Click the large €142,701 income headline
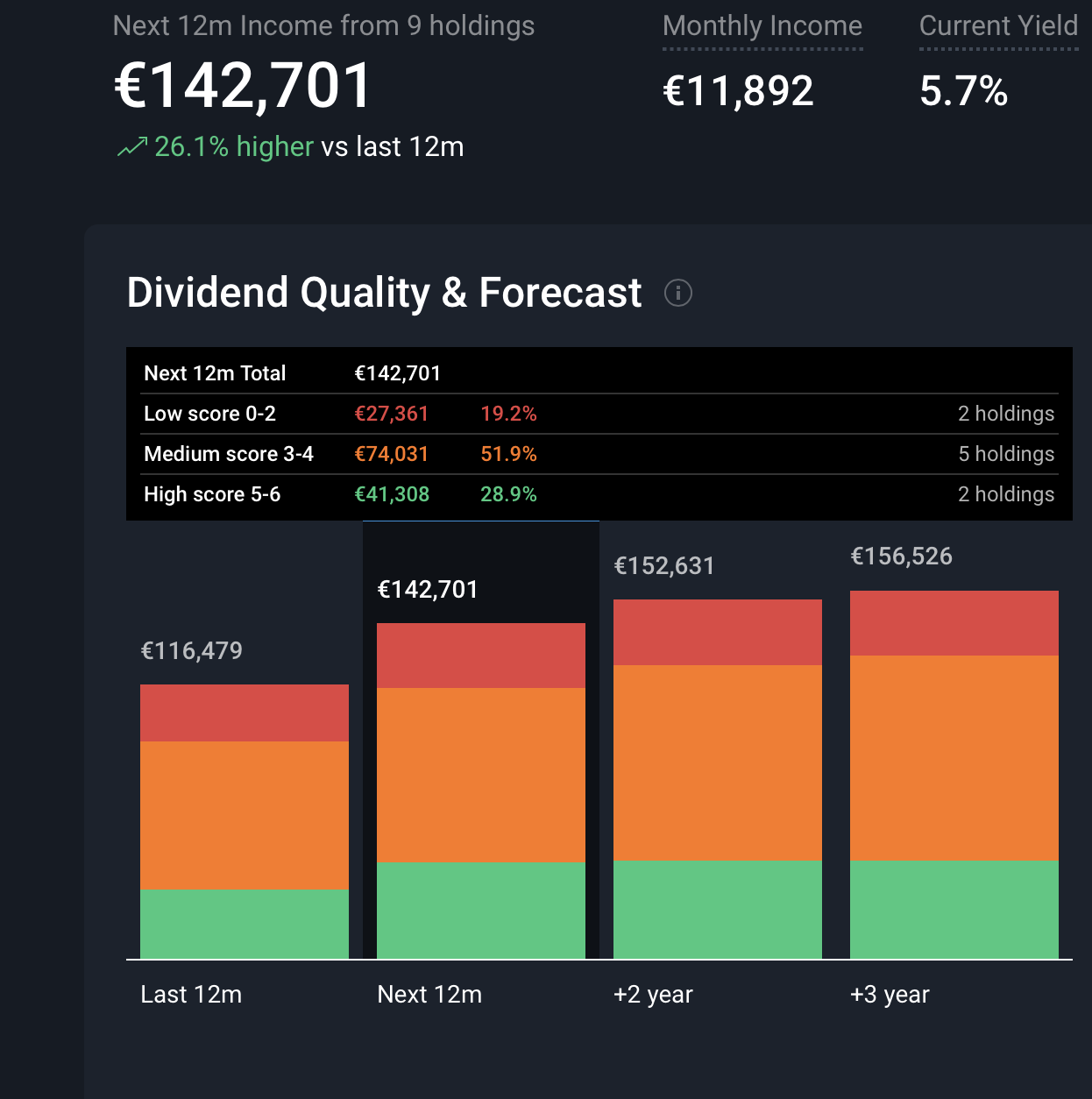The width and height of the screenshot is (1092, 1099). pyautogui.click(x=244, y=87)
